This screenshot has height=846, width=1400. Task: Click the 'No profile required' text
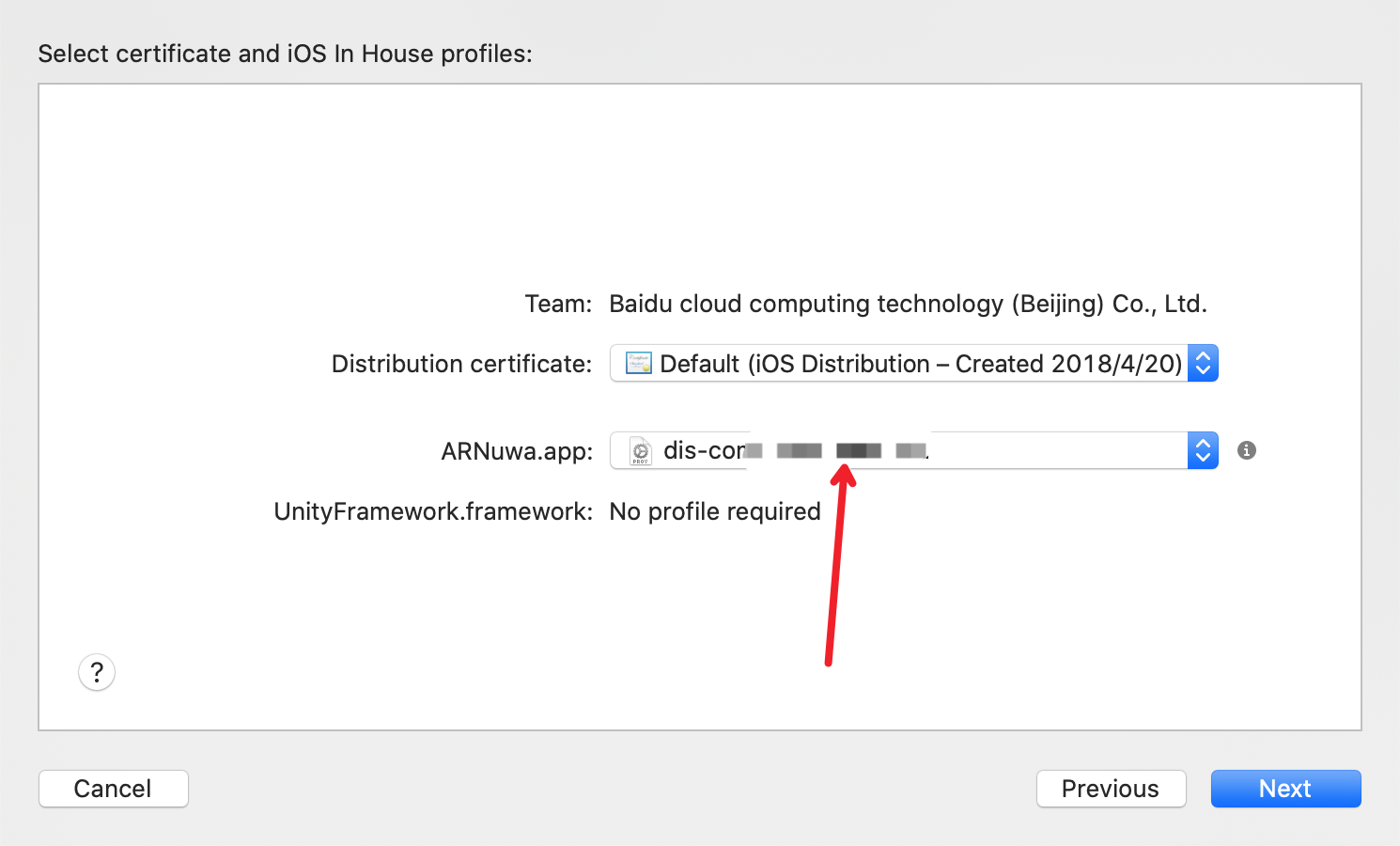coord(715,511)
